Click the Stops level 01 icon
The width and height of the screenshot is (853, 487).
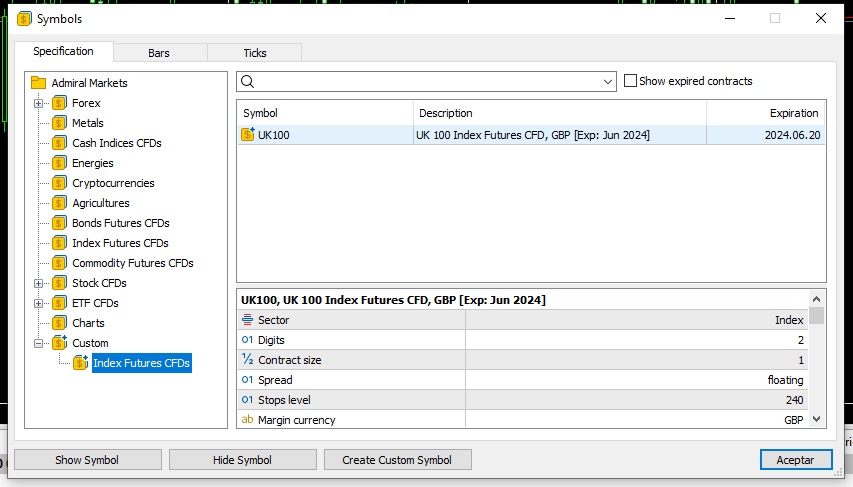[x=248, y=399]
